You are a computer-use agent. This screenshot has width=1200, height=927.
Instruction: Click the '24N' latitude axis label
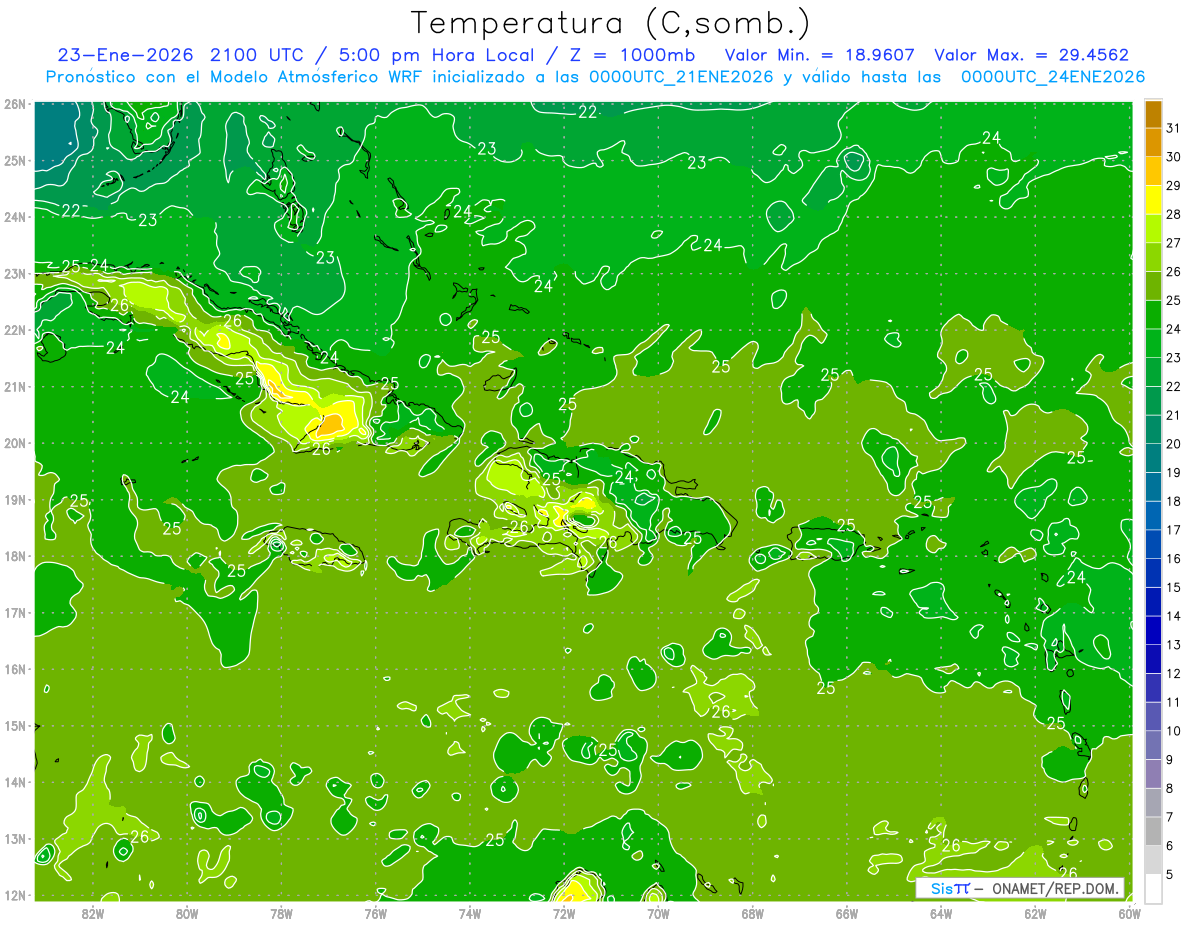coord(15,217)
